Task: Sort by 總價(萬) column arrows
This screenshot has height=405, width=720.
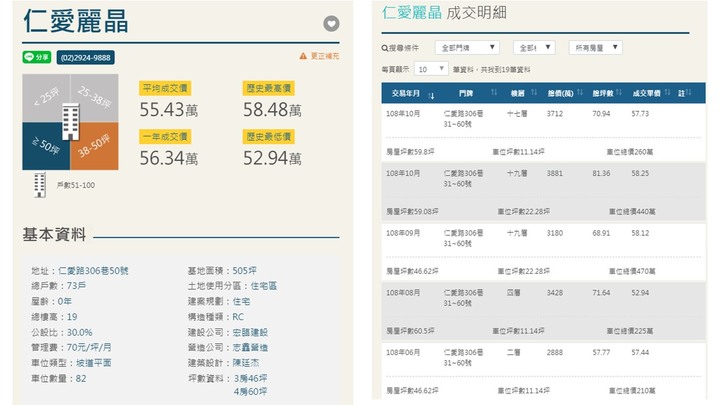Action: (580, 92)
